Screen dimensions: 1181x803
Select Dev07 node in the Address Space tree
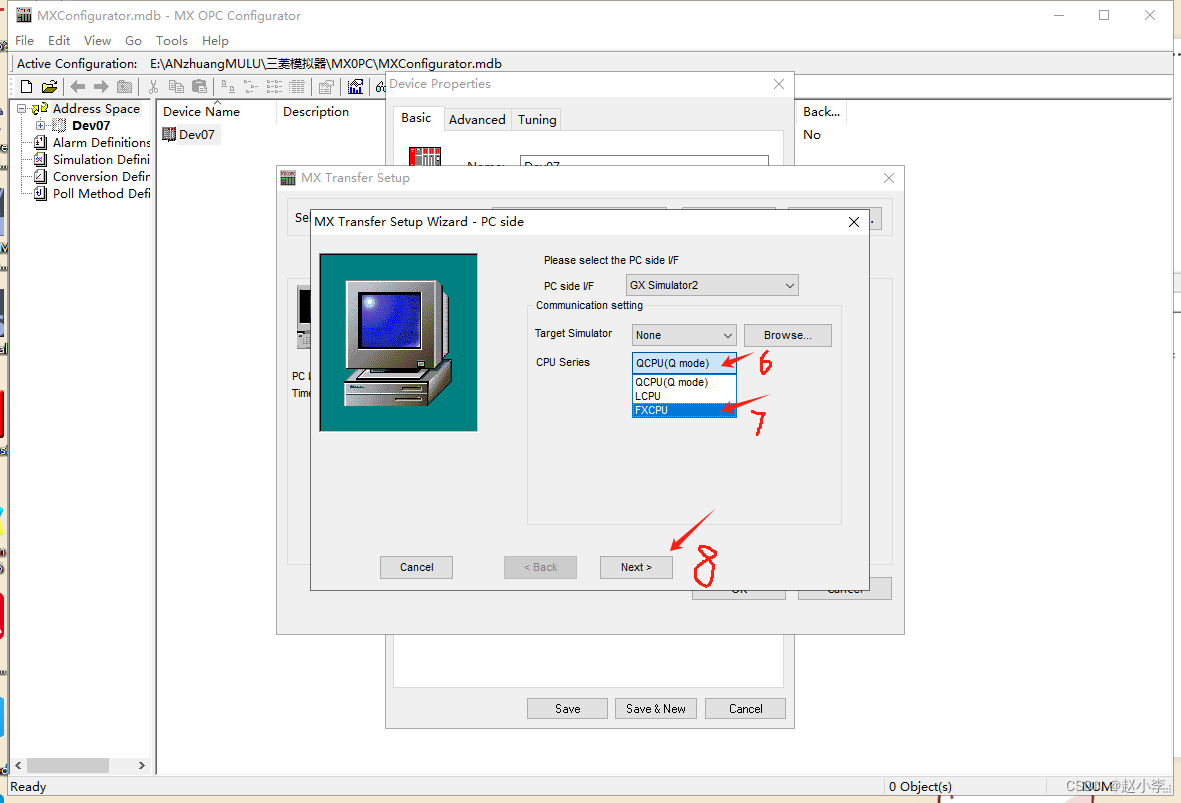pyautogui.click(x=91, y=126)
